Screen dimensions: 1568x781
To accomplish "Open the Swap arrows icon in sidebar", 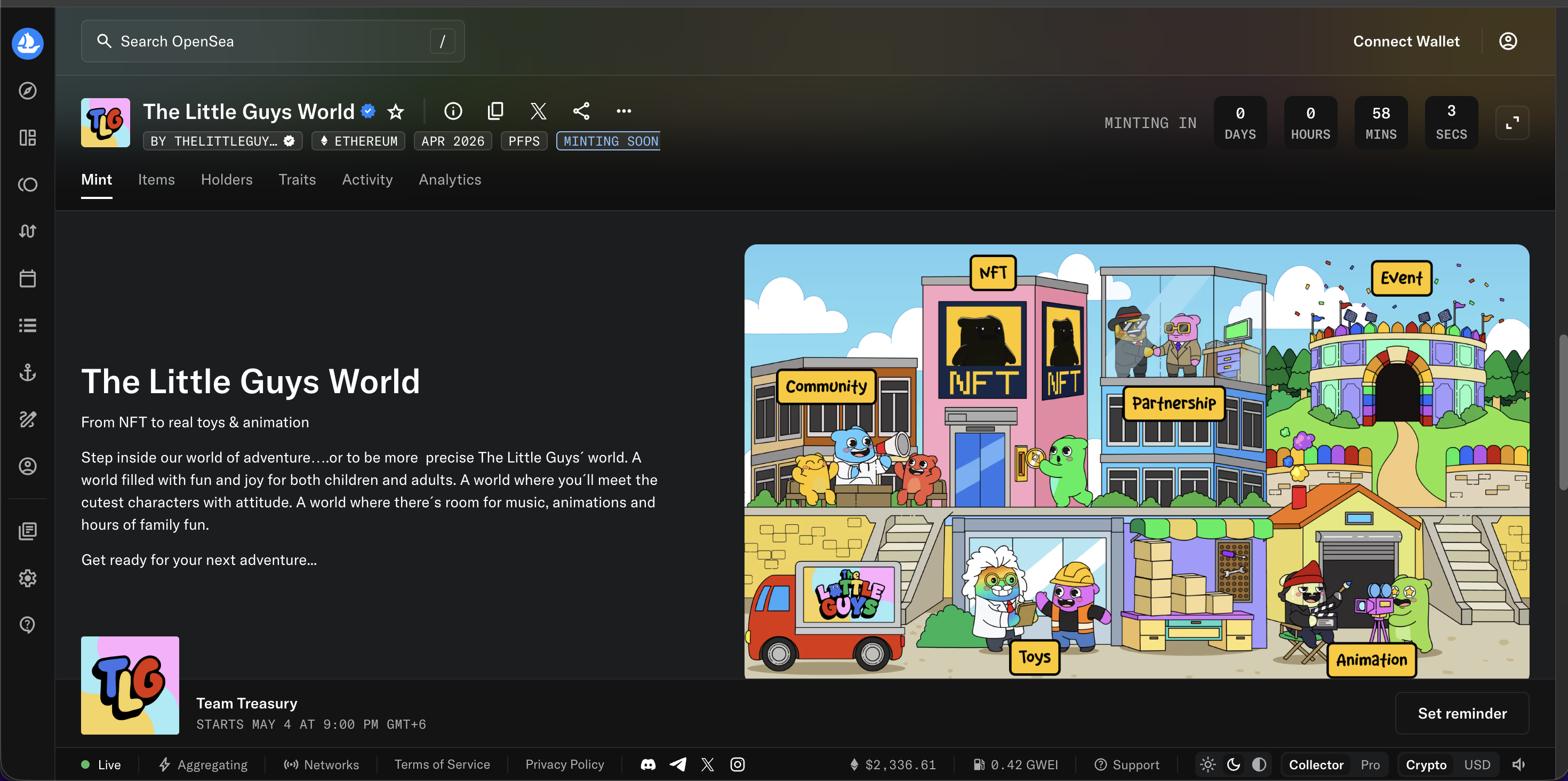I will click(27, 232).
